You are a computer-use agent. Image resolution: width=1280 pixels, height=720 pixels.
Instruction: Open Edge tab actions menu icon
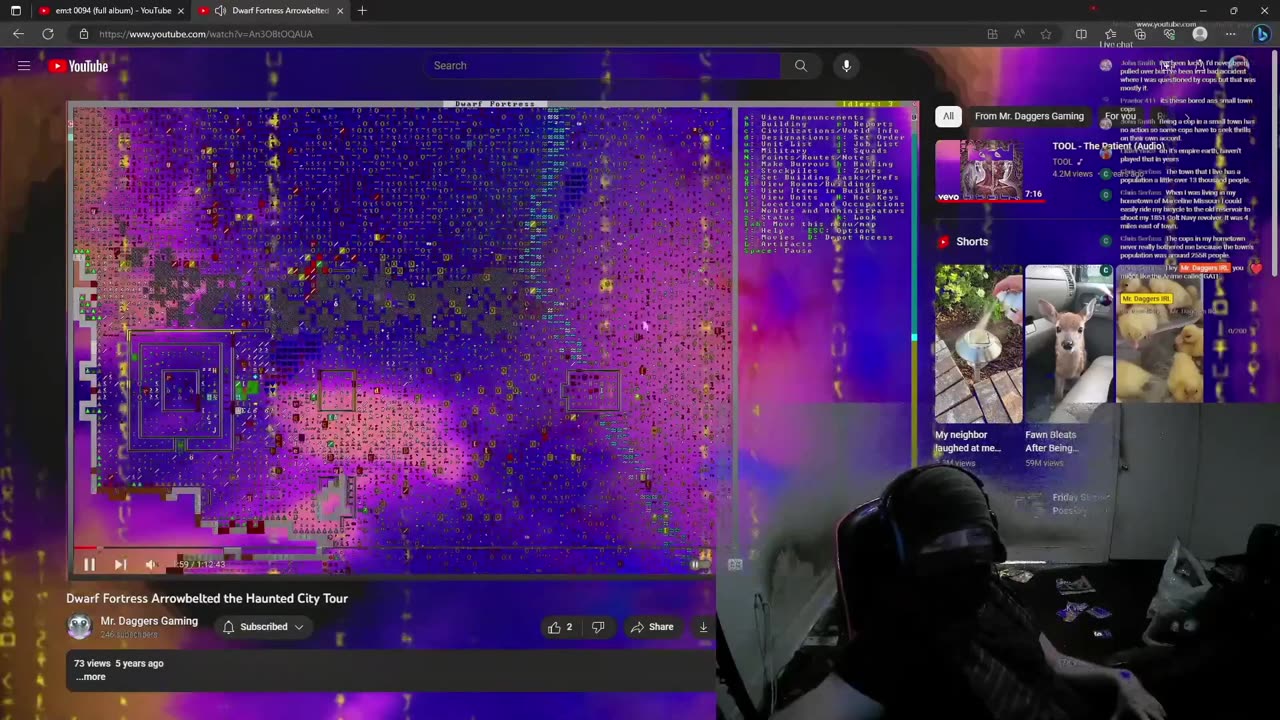[x=15, y=10]
